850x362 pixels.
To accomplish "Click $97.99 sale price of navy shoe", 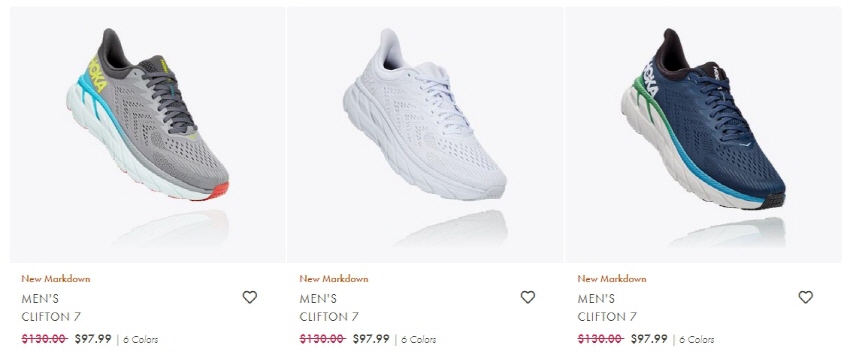I will click(649, 339).
